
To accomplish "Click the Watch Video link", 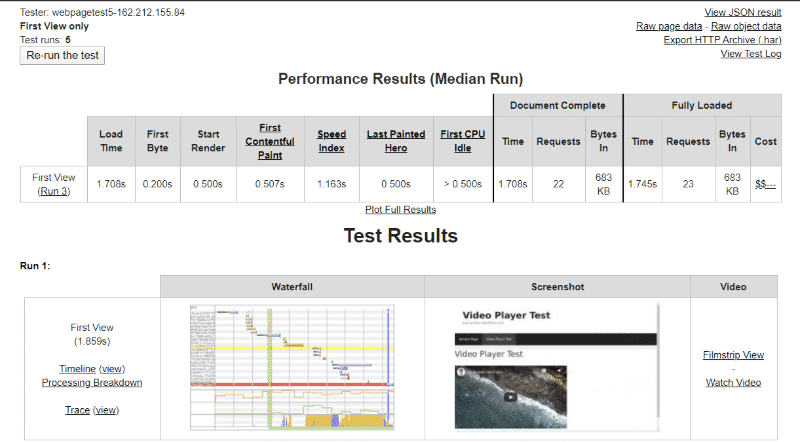I will point(733,382).
